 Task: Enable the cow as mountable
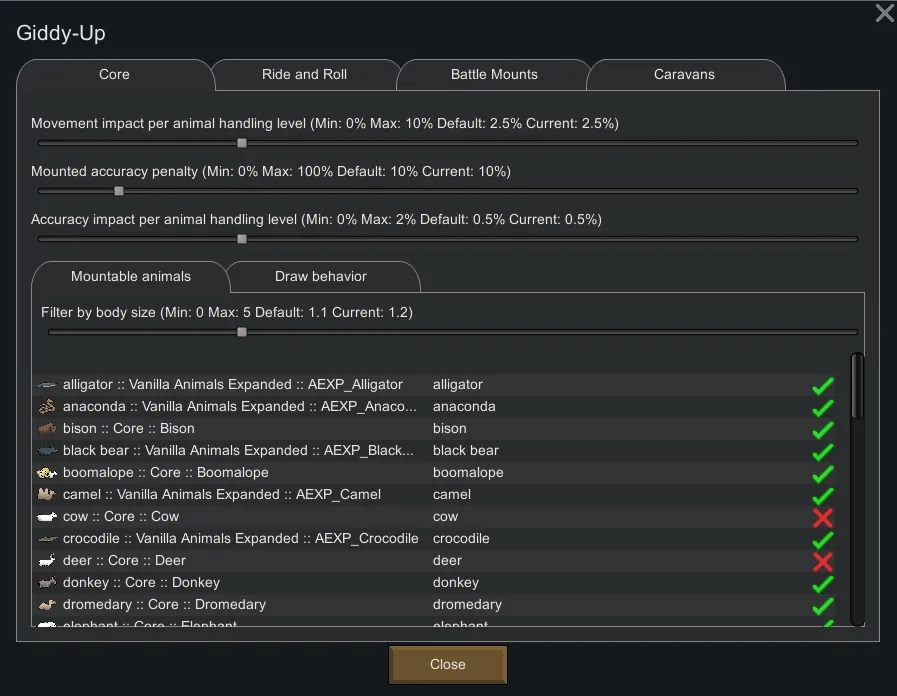tap(822, 517)
